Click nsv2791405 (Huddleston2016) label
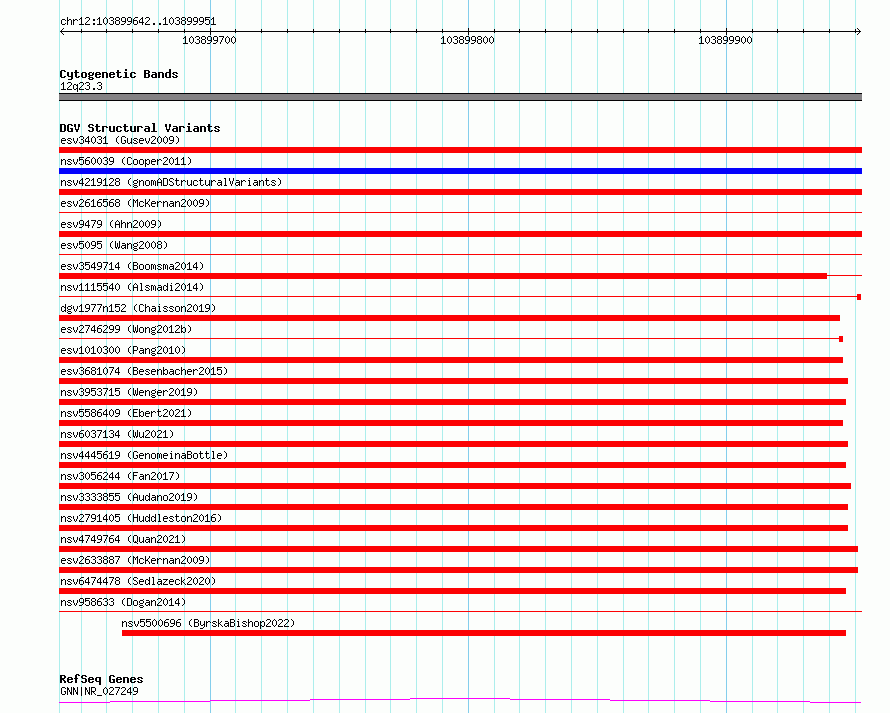Image resolution: width=890 pixels, height=713 pixels. pos(141,518)
